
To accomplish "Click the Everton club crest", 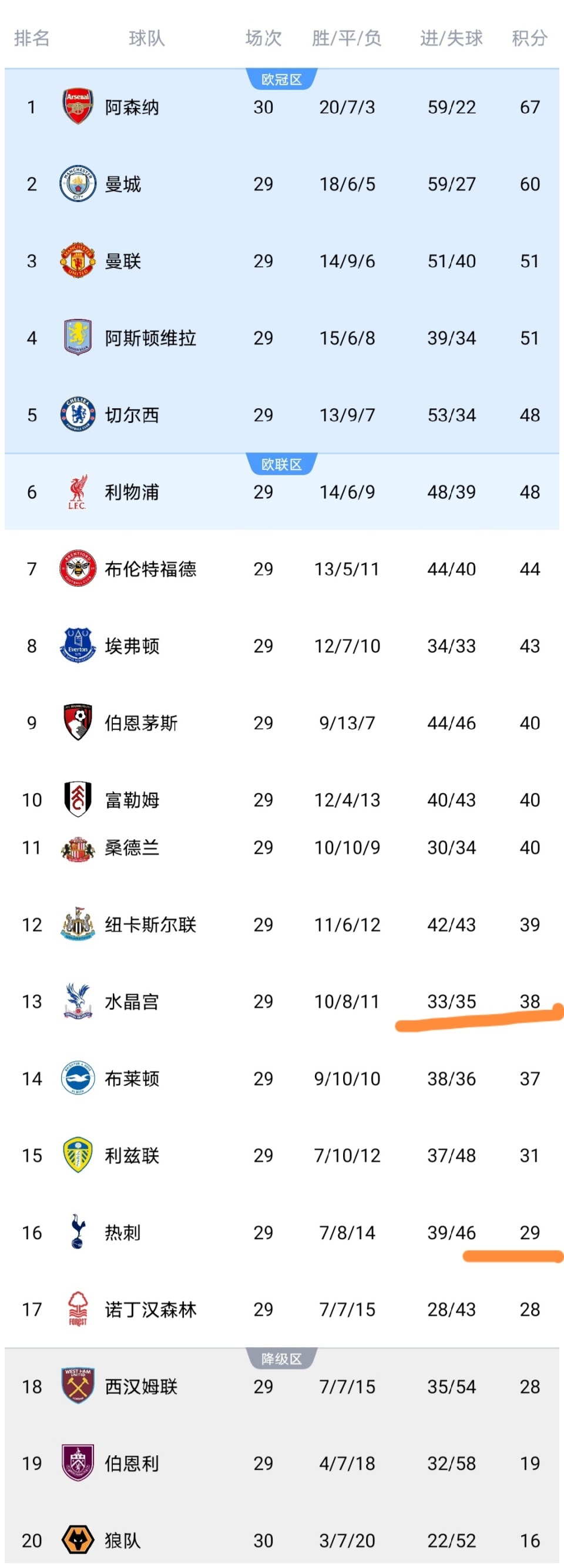I will pos(78,646).
